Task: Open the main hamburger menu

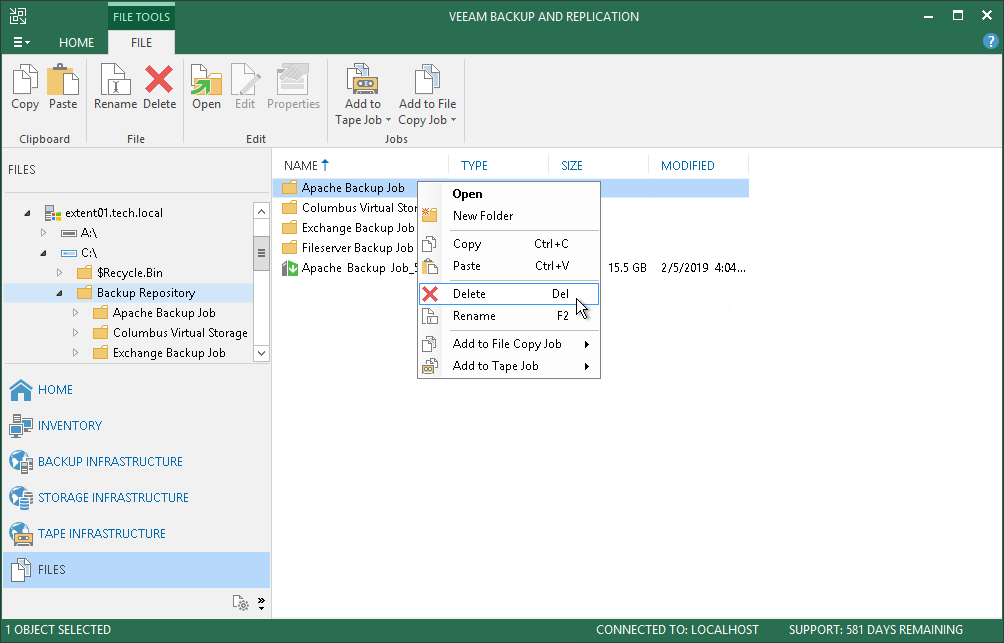Action: tap(20, 42)
